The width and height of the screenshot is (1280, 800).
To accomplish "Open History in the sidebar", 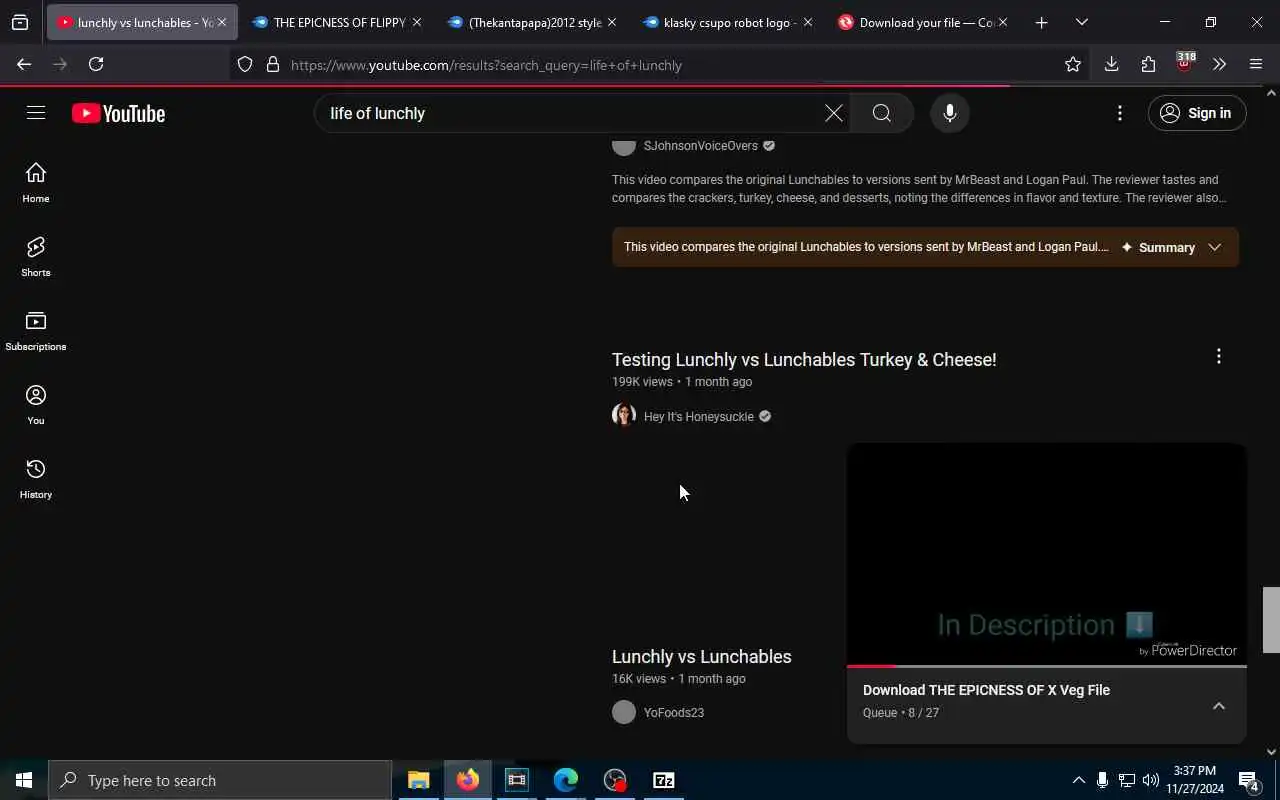I will [36, 479].
